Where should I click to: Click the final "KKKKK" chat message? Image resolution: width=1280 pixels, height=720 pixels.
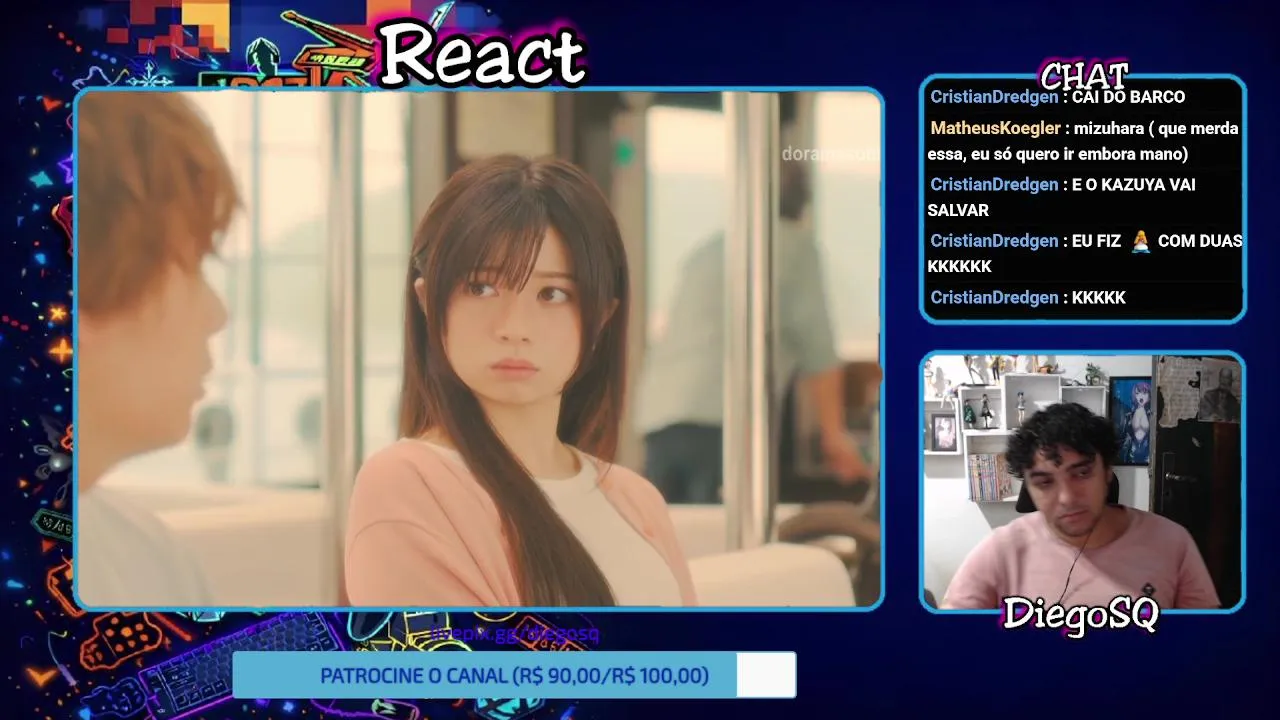[1099, 298]
